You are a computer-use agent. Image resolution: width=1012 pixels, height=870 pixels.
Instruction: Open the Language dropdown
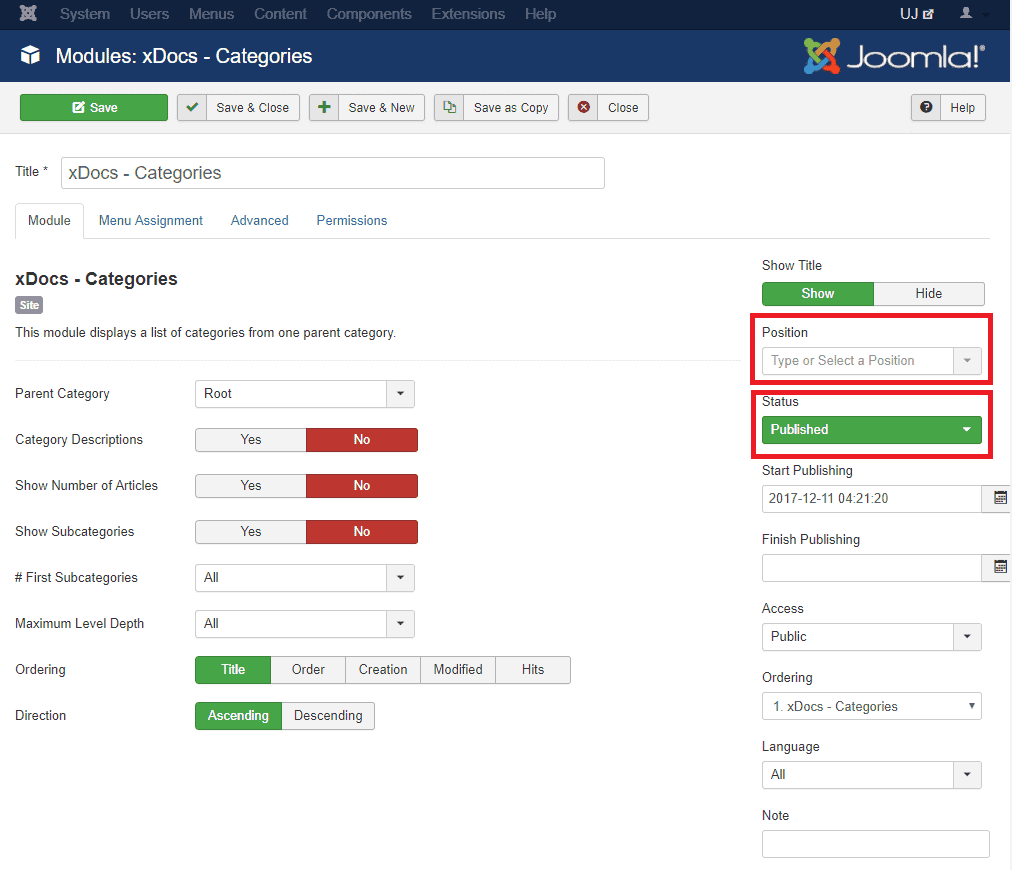(871, 774)
